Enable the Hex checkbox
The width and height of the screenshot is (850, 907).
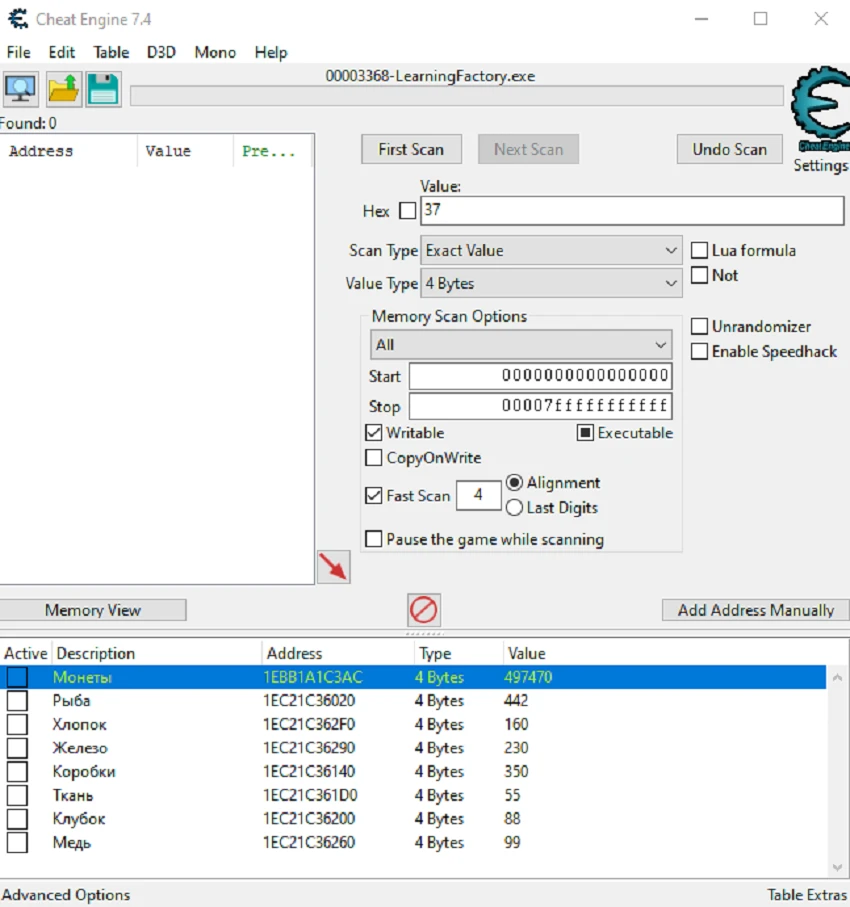pyautogui.click(x=408, y=211)
